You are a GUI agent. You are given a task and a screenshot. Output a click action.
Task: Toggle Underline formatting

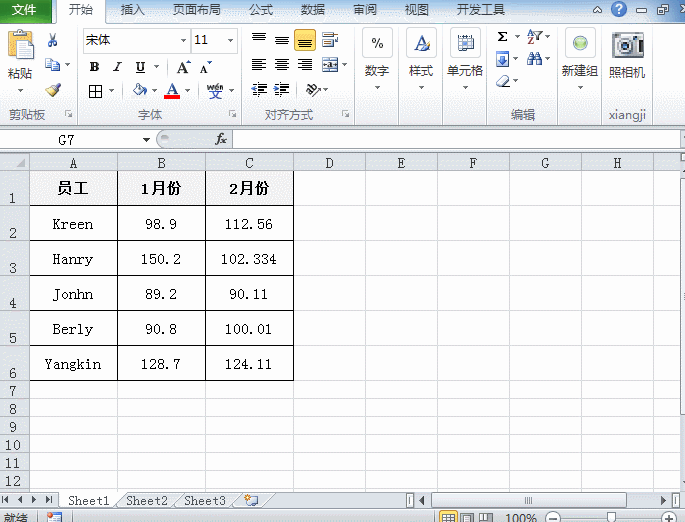tap(140, 67)
